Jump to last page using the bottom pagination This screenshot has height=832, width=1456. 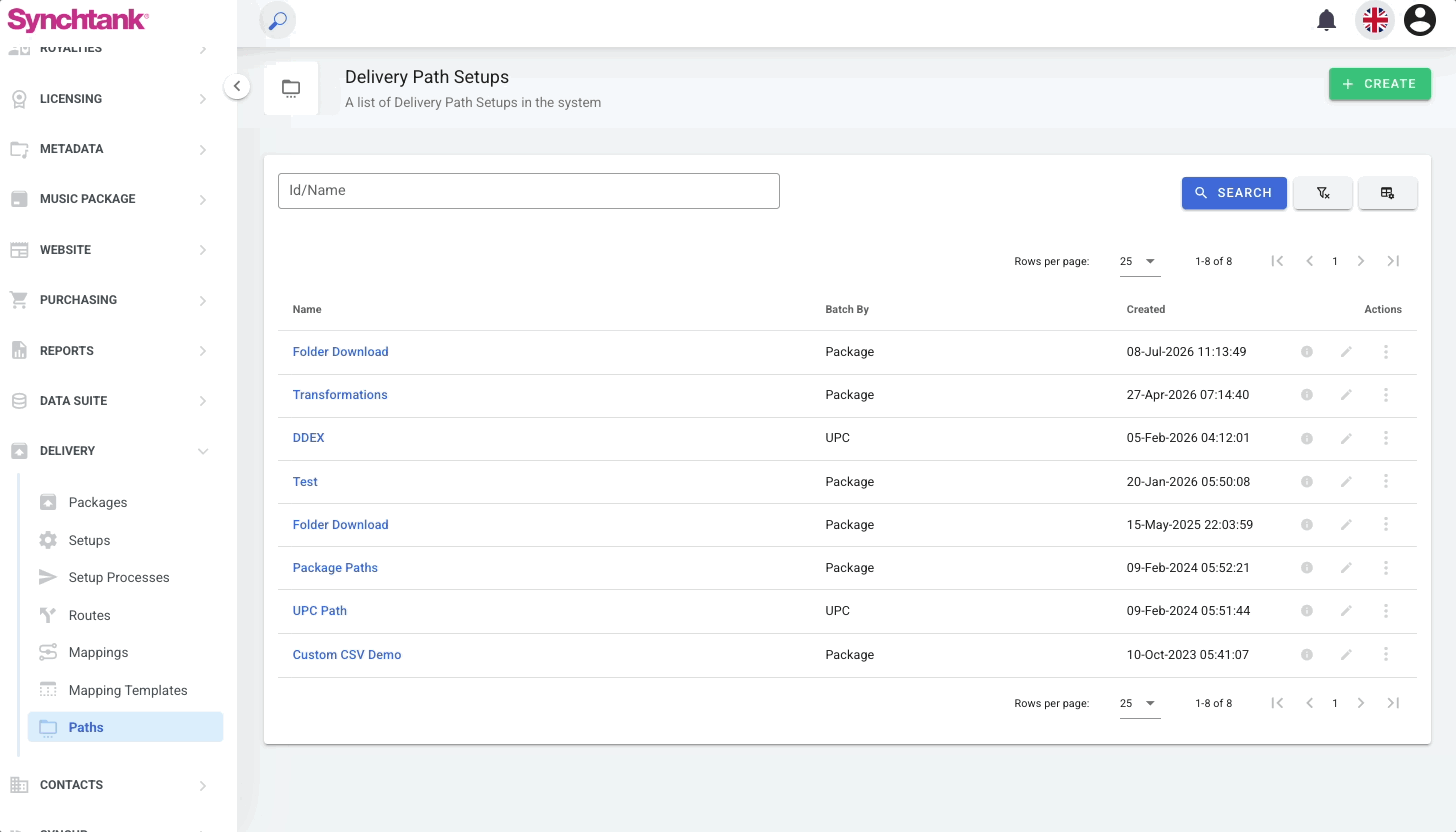(1393, 703)
